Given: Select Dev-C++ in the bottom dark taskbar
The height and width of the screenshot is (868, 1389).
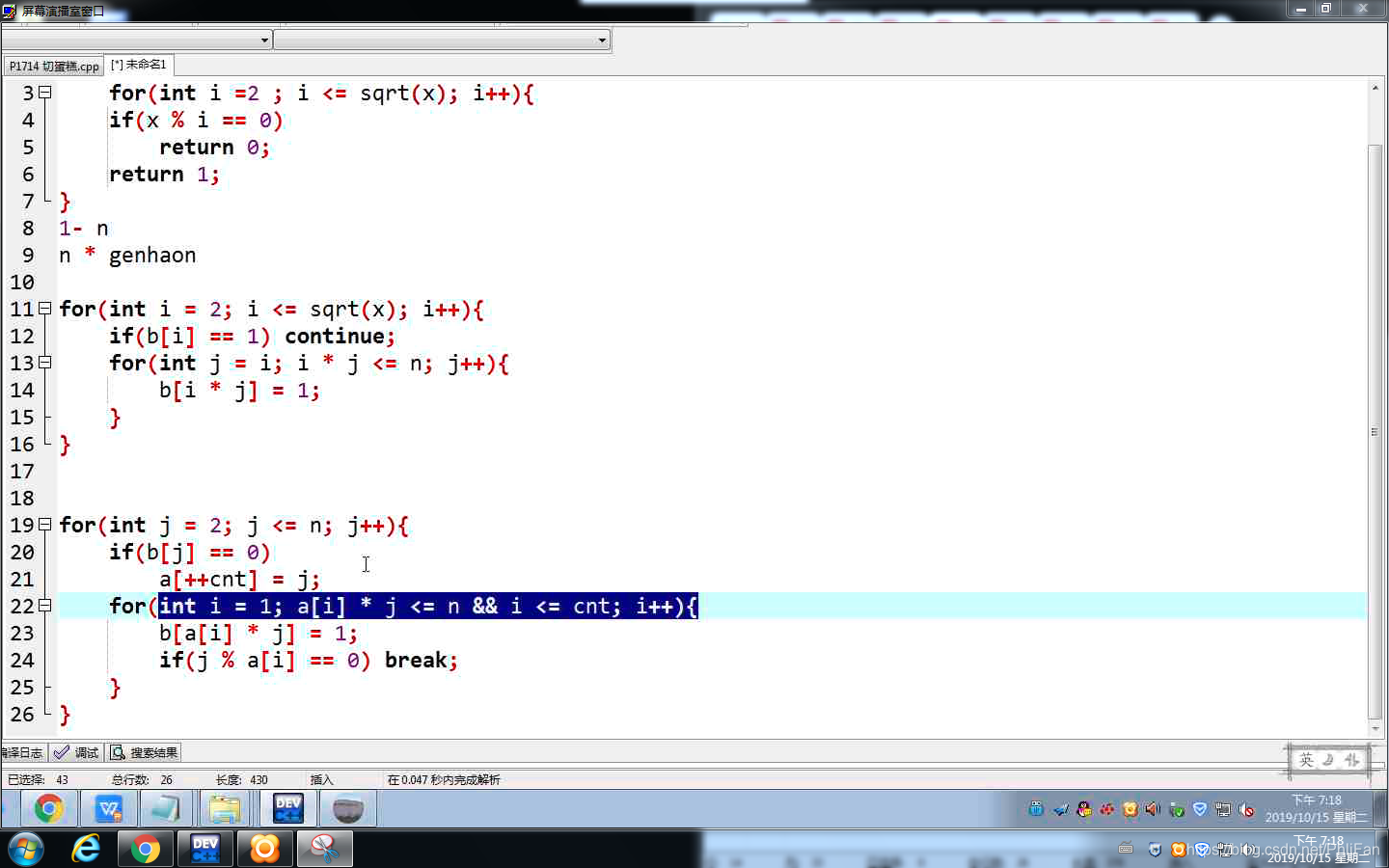Looking at the screenshot, I should click(205, 849).
